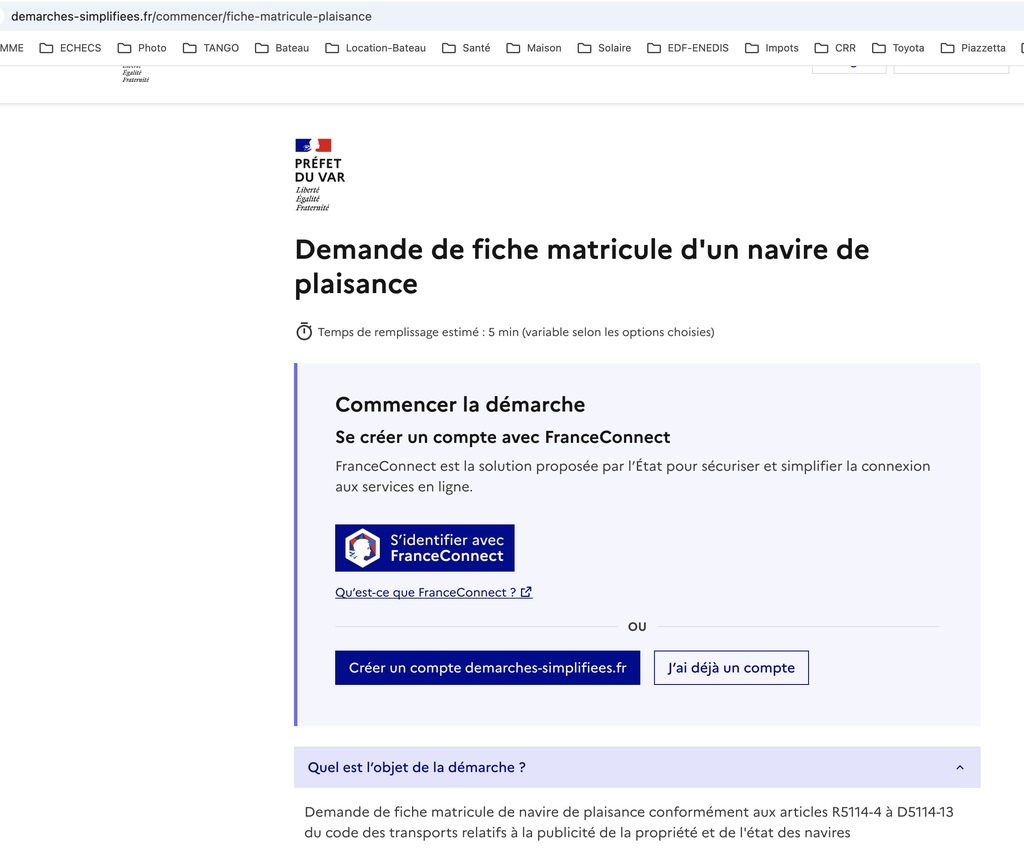Image resolution: width=1024 pixels, height=860 pixels.
Task: Open the Maison bookmark folder
Action: point(534,48)
